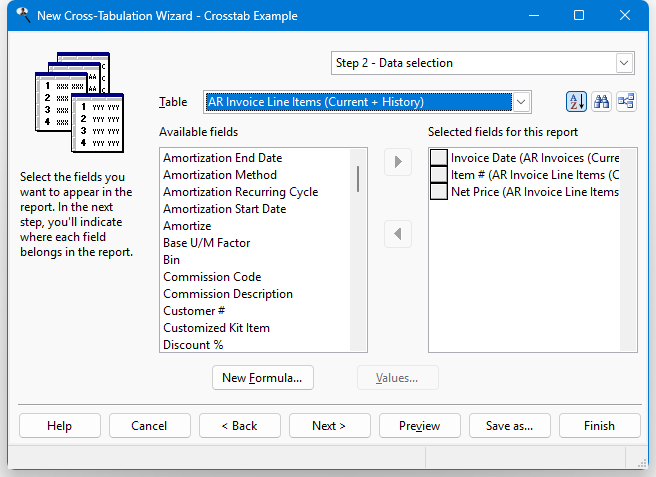This screenshot has height=477, width=656.
Task: Open the table relationships diagram icon
Action: (627, 102)
